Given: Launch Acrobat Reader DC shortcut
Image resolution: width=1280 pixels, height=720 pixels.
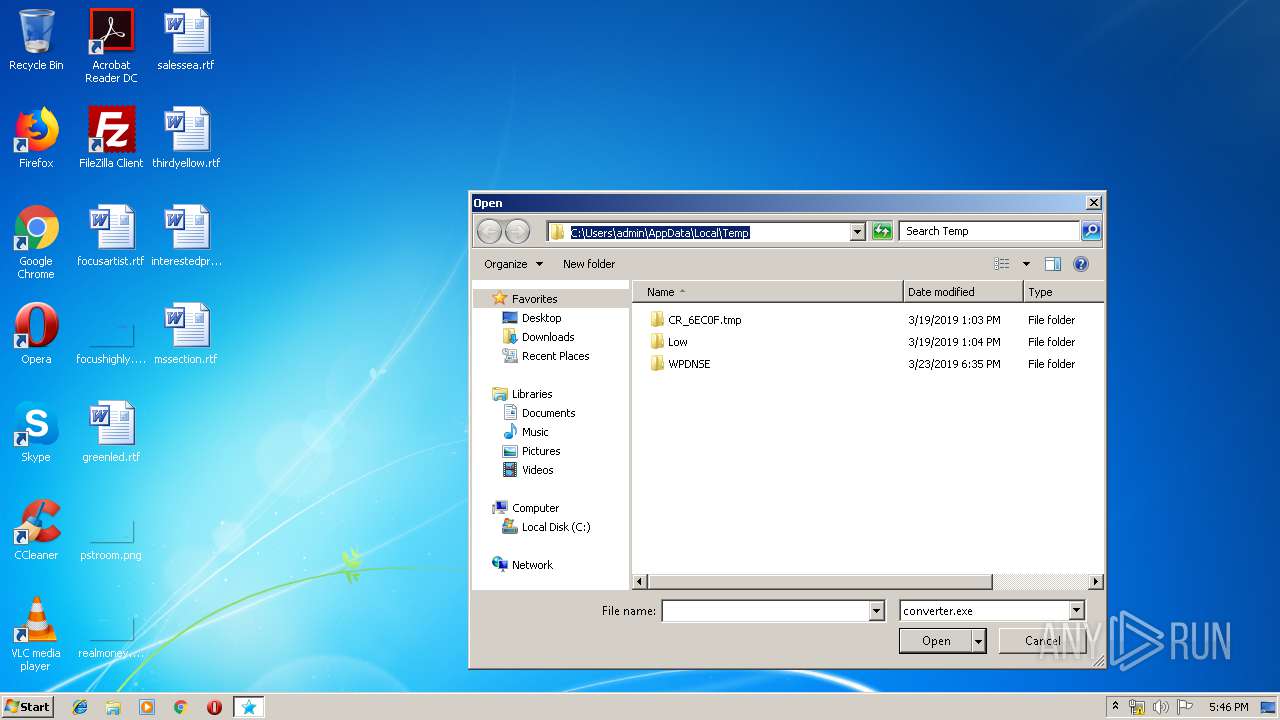Looking at the screenshot, I should 111,46.
